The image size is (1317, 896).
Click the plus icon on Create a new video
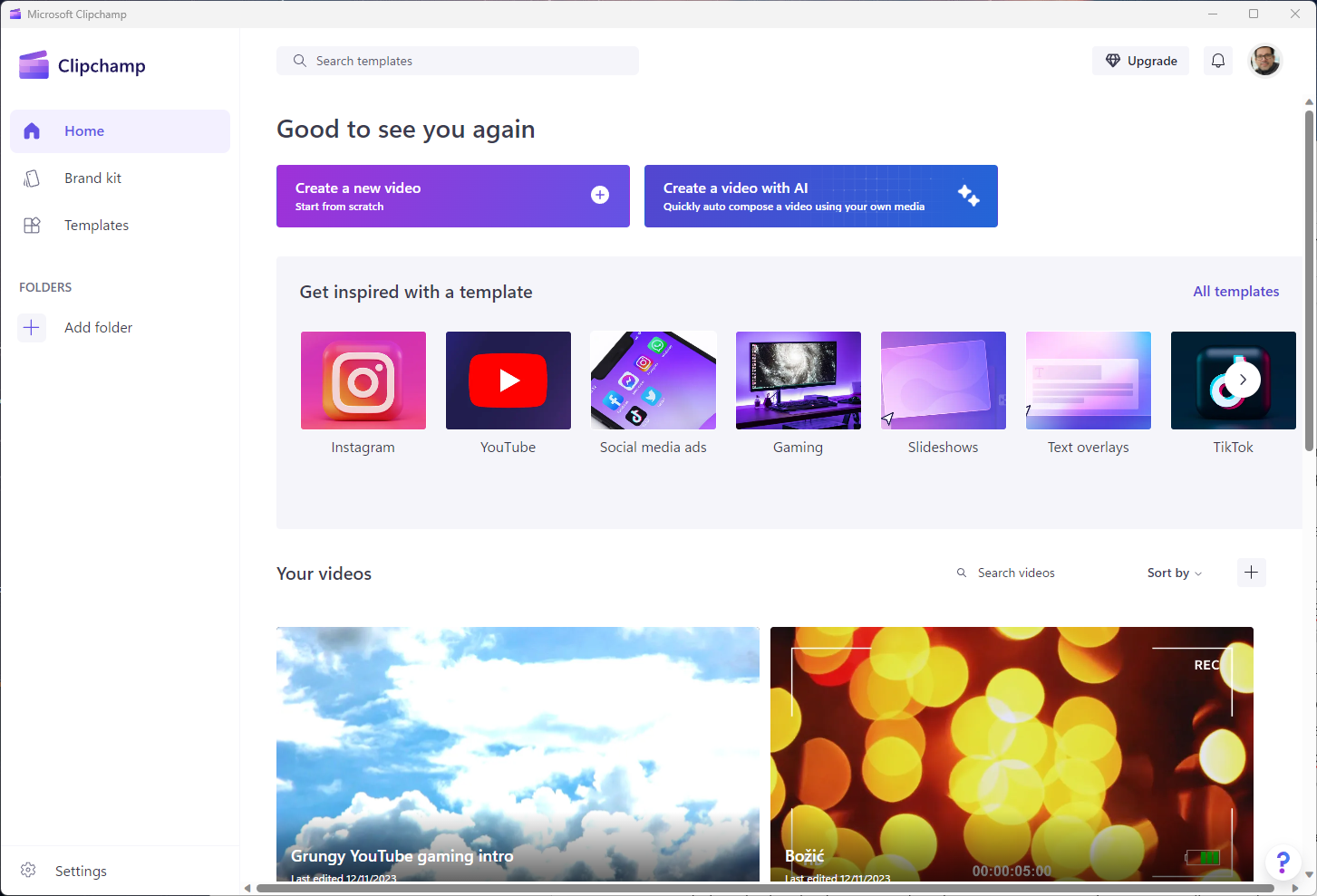[600, 195]
